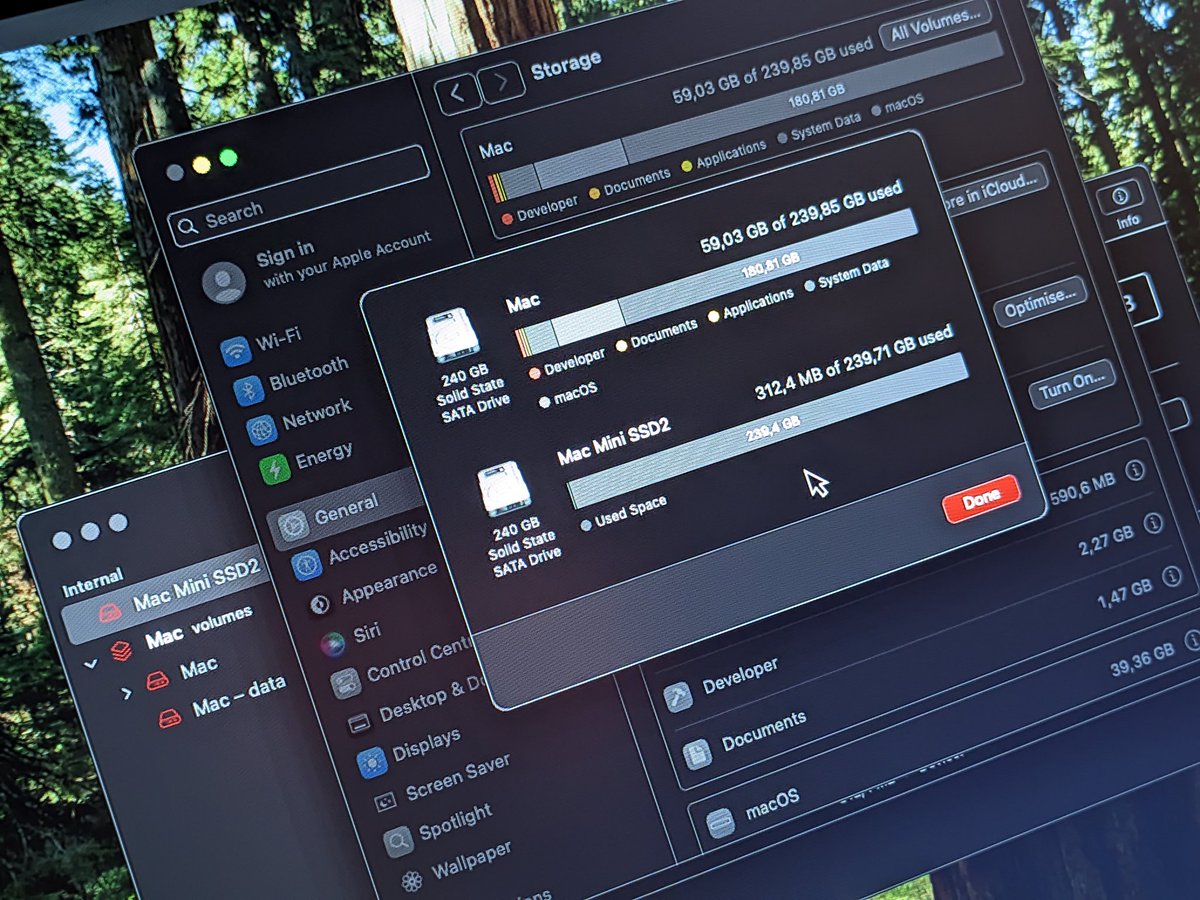Go back with the left arrow button
The width and height of the screenshot is (1200, 900).
pos(457,93)
